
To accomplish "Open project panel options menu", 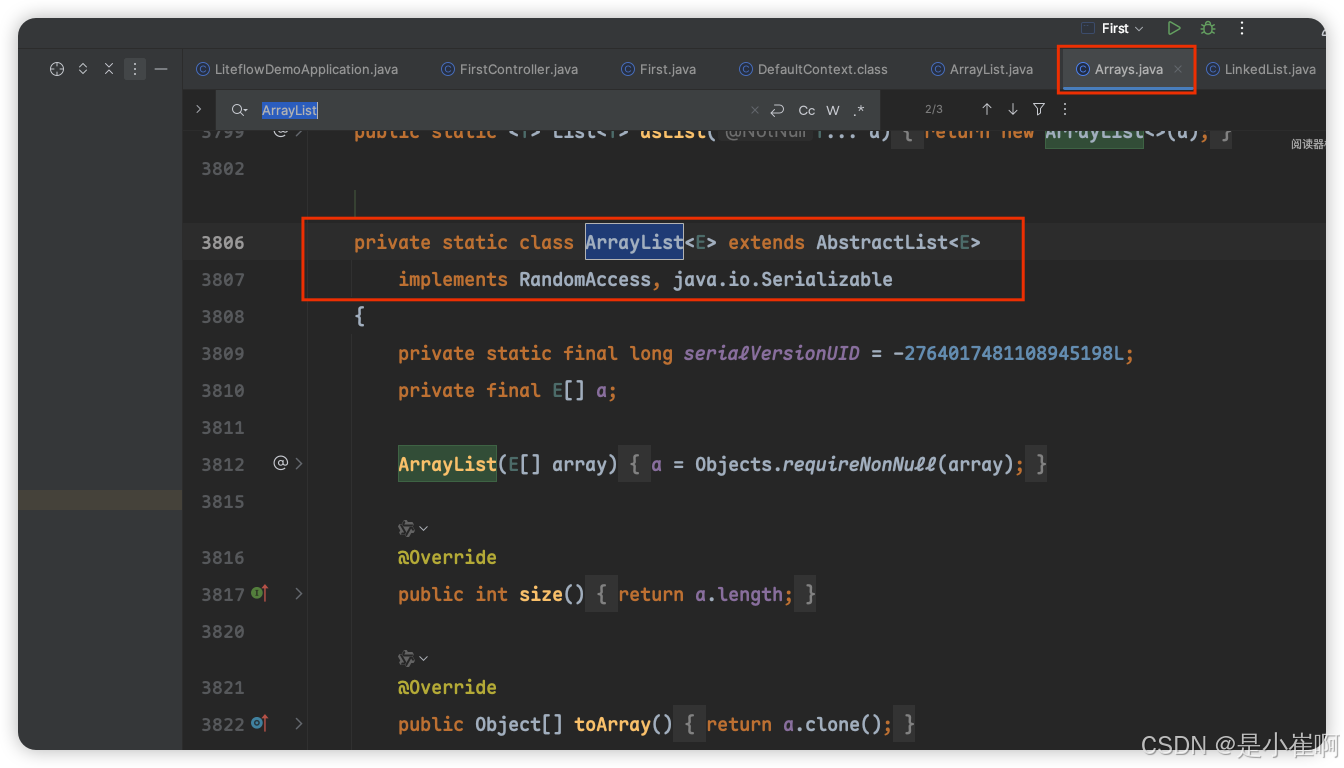I will click(x=135, y=69).
